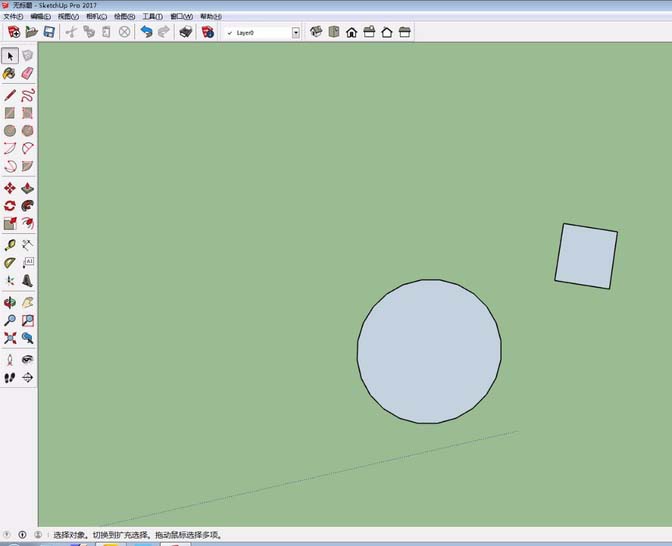Select the Tape Measure tool
Viewport: 672px width, 546px height.
click(x=10, y=245)
